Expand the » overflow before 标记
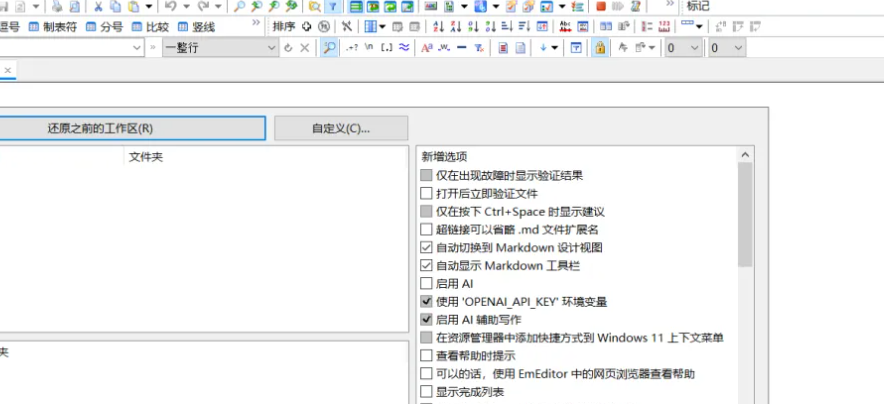 coord(670,3)
